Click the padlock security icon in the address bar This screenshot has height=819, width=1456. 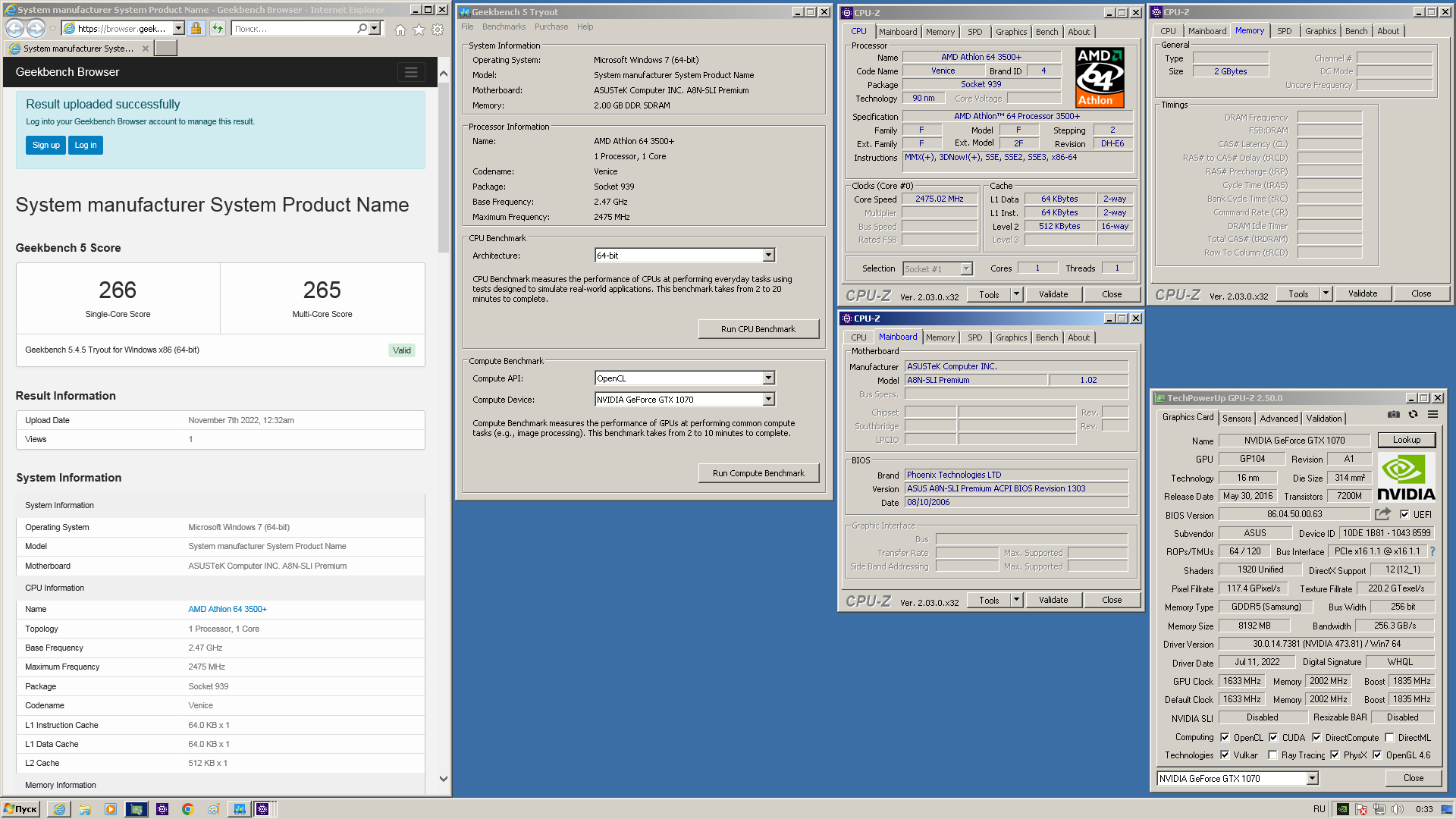coord(196,29)
